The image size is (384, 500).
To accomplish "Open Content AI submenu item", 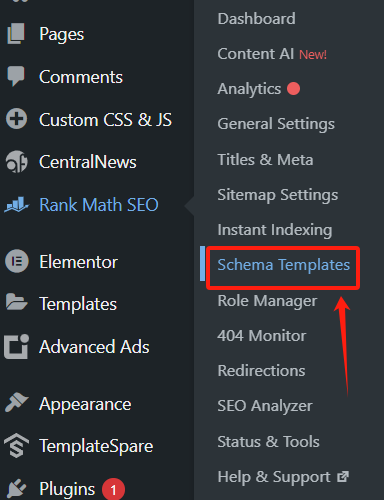I will [x=256, y=54].
